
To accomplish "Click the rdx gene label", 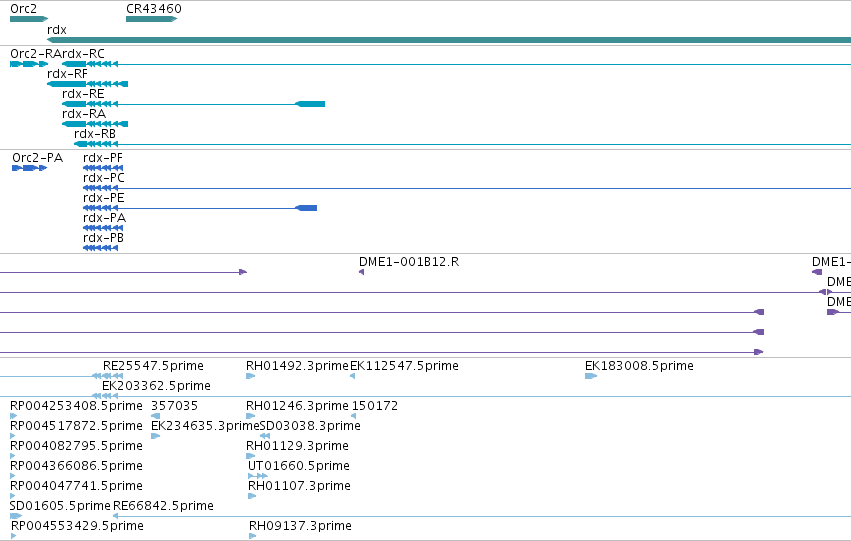I will [57, 30].
